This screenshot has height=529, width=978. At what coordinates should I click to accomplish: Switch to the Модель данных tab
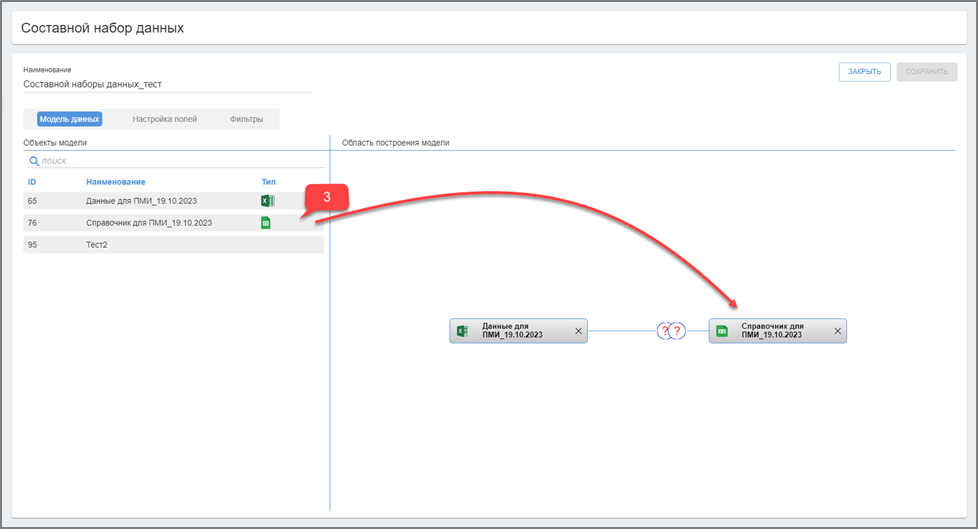pos(70,119)
